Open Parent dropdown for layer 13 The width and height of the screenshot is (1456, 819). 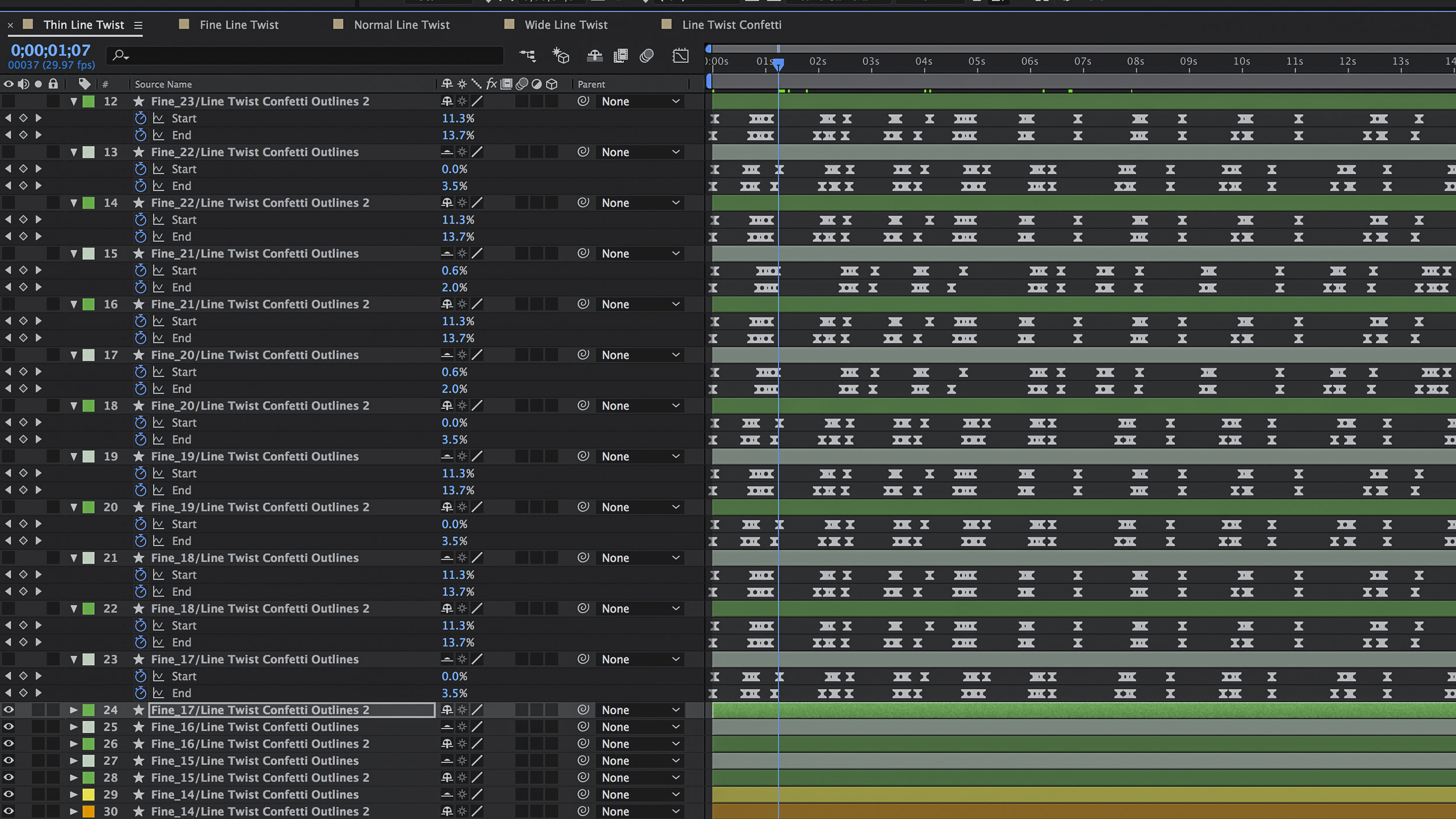(640, 152)
